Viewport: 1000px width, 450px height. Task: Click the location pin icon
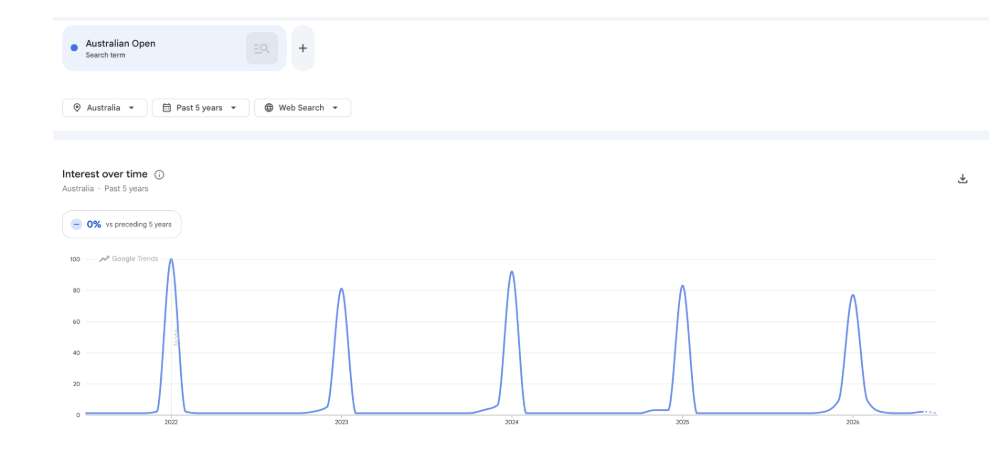click(77, 108)
